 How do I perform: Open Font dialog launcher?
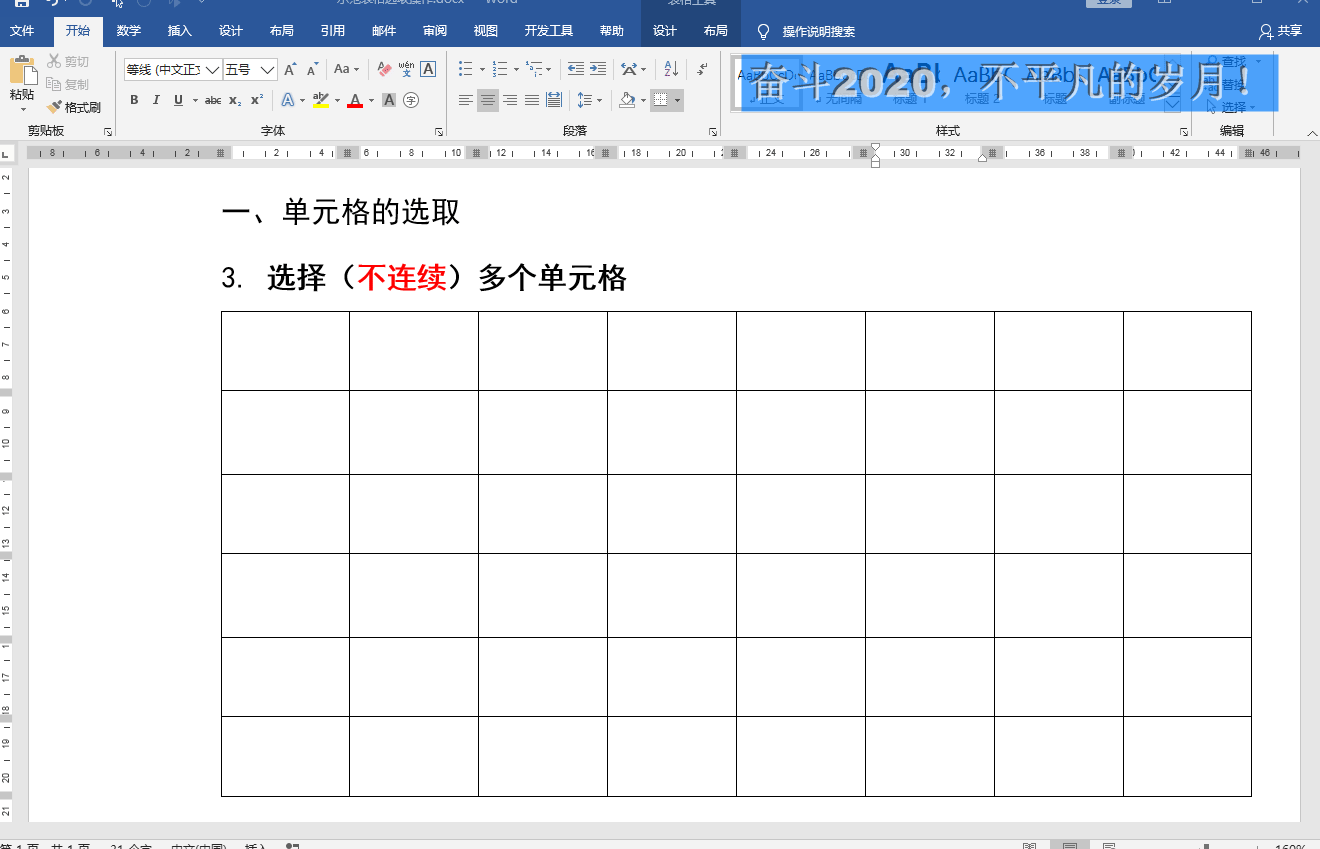click(x=439, y=132)
